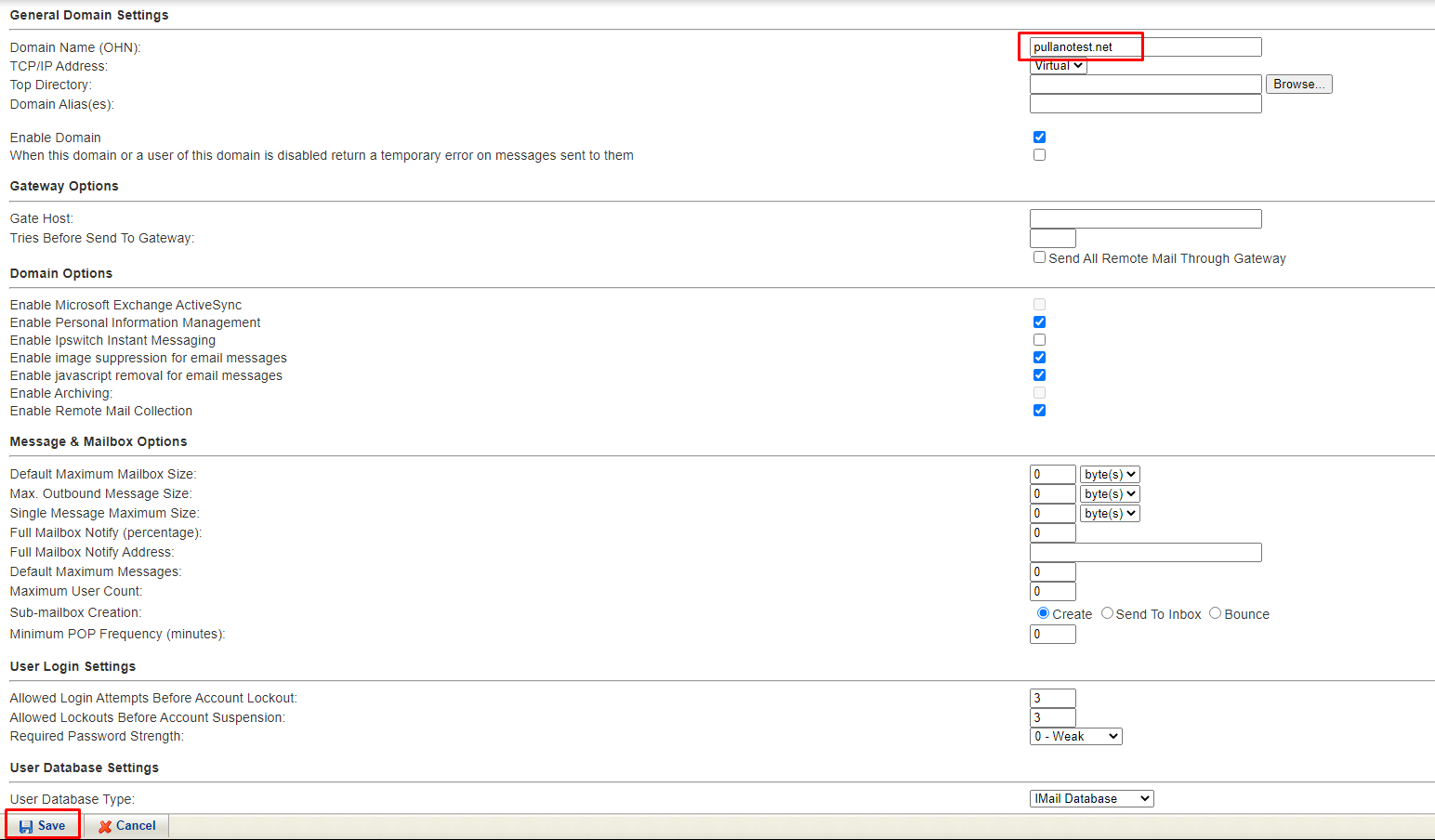1435x840 pixels.
Task: Disable image suppression for email messages
Action: (x=1039, y=358)
